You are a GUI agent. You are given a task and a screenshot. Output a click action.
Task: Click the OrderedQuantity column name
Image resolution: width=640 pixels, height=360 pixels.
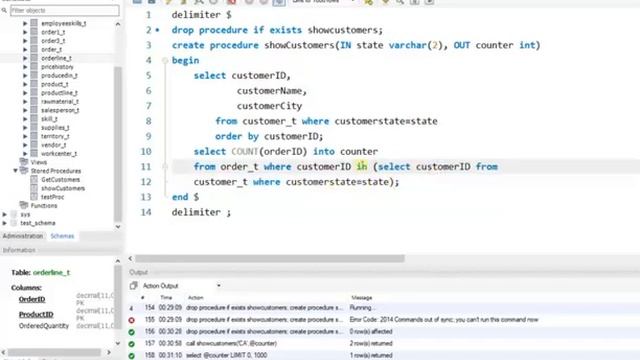pyautogui.click(x=44, y=326)
